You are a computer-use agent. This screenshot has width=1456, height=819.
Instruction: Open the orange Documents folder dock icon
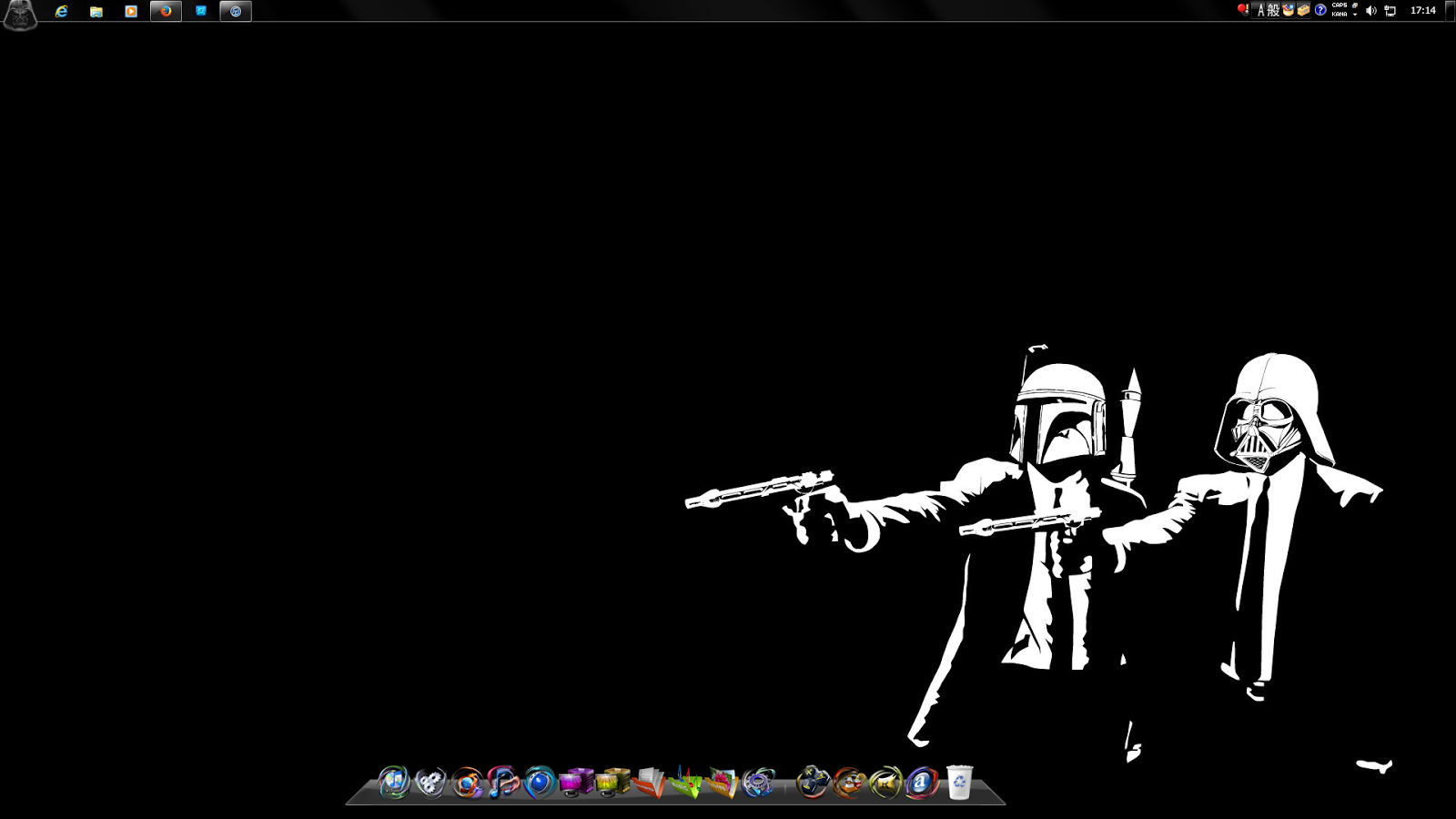point(649,782)
